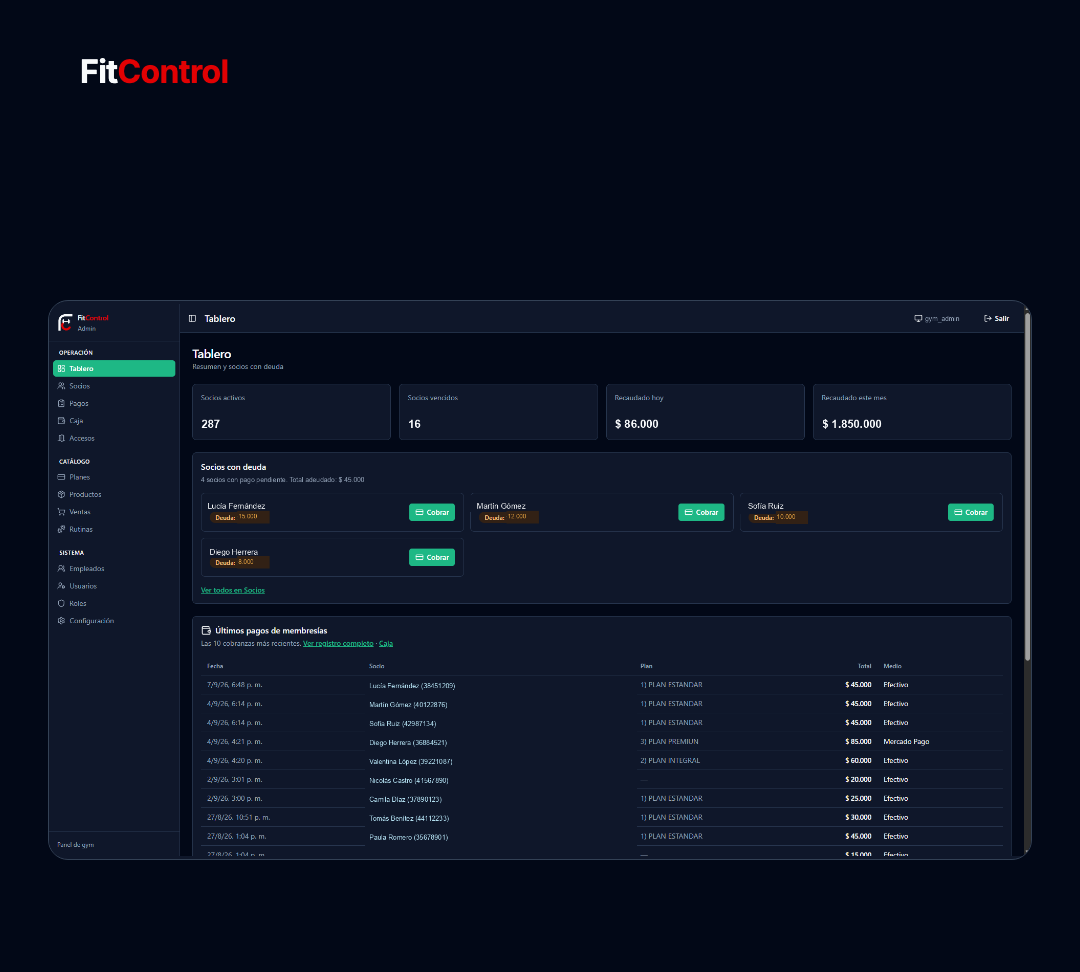Click the Pagos icon in sidebar
Image resolution: width=1080 pixels, height=972 pixels.
click(61, 404)
